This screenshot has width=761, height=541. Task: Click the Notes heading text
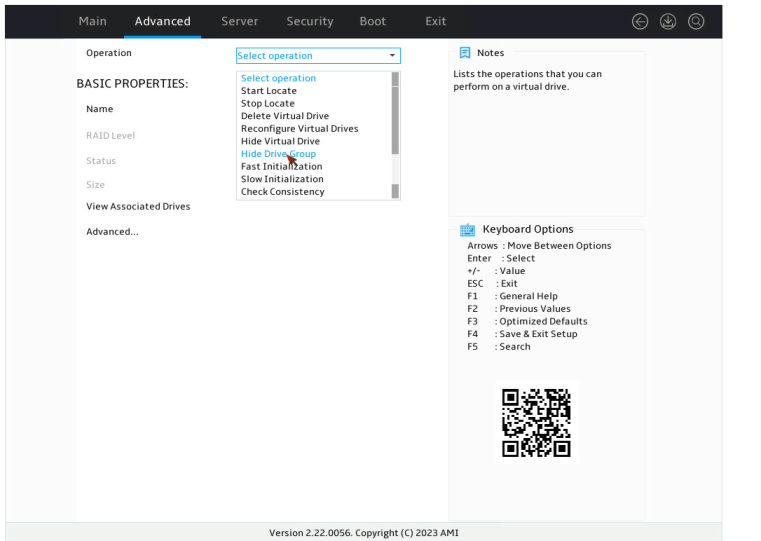[490, 53]
